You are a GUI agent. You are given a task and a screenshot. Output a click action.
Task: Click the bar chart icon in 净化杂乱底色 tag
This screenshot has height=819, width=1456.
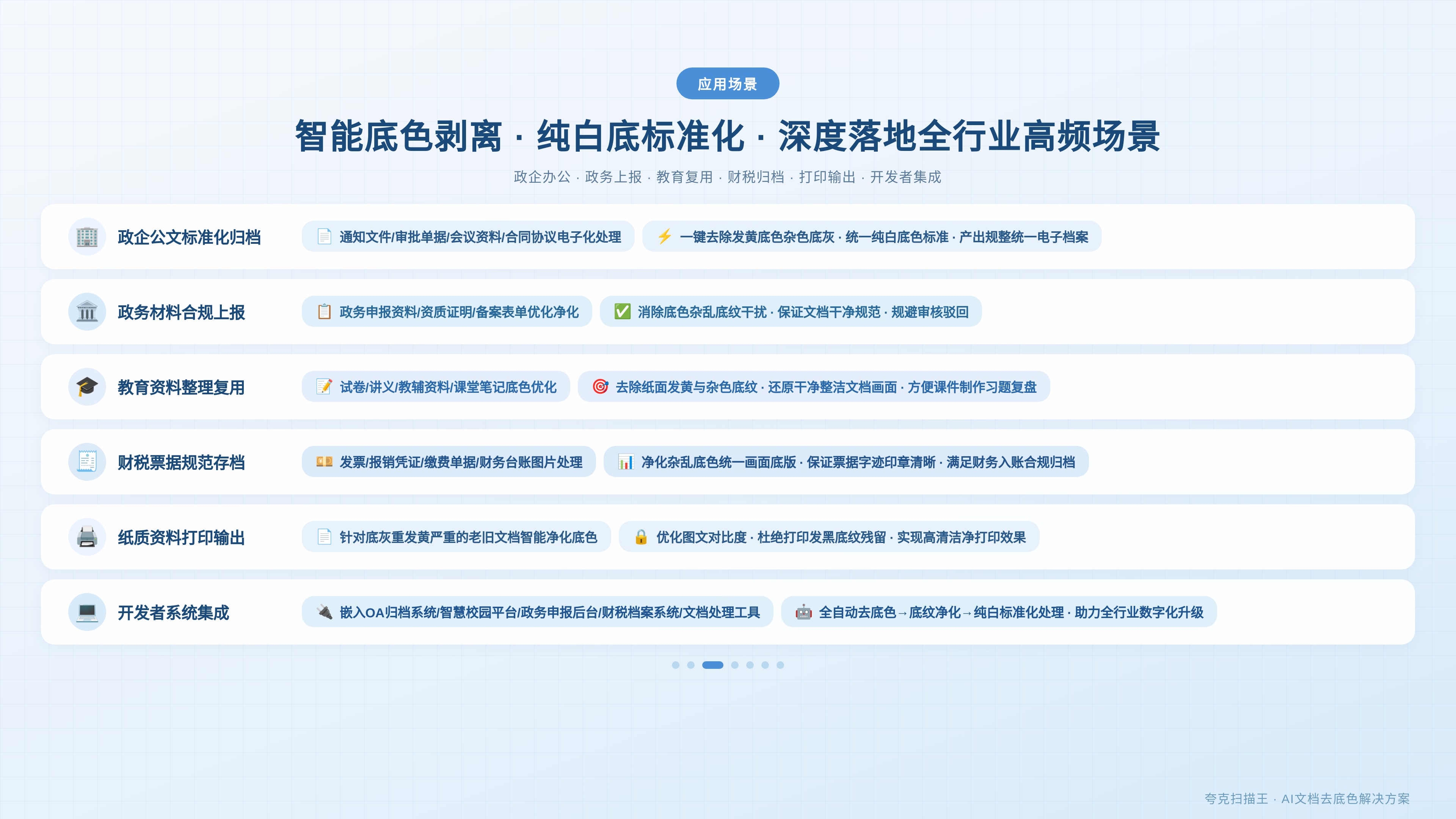pyautogui.click(x=626, y=462)
